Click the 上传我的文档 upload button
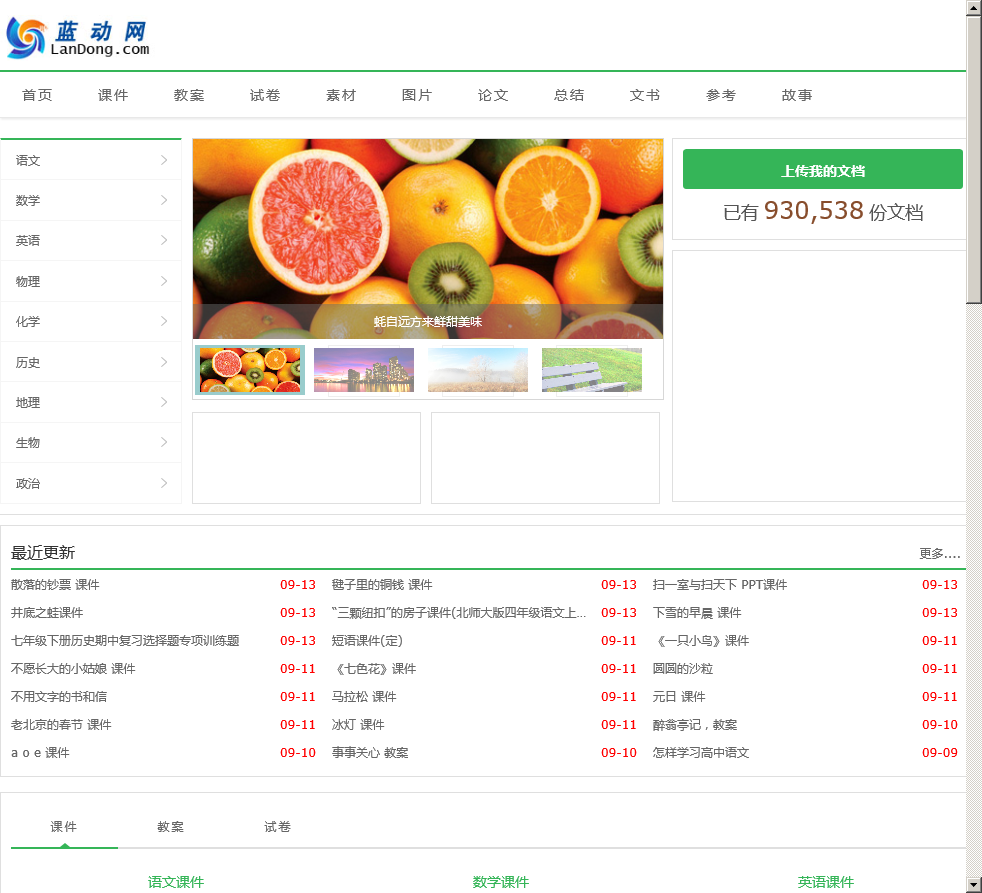Image resolution: width=982 pixels, height=893 pixels. (822, 169)
